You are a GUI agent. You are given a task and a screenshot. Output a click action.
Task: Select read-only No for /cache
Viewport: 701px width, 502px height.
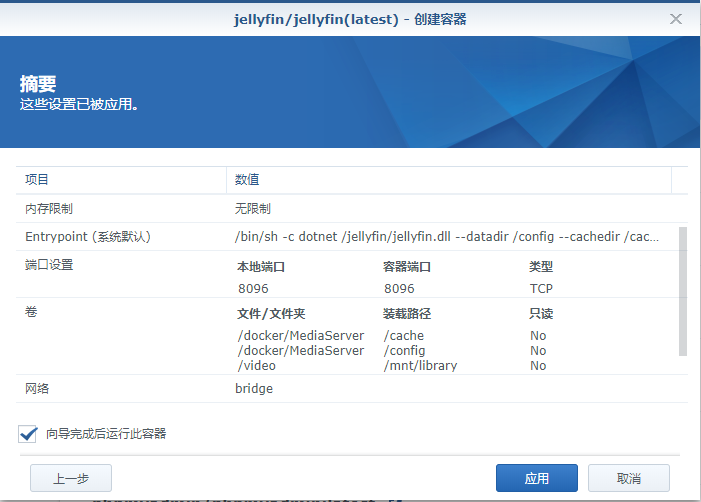coord(538,336)
